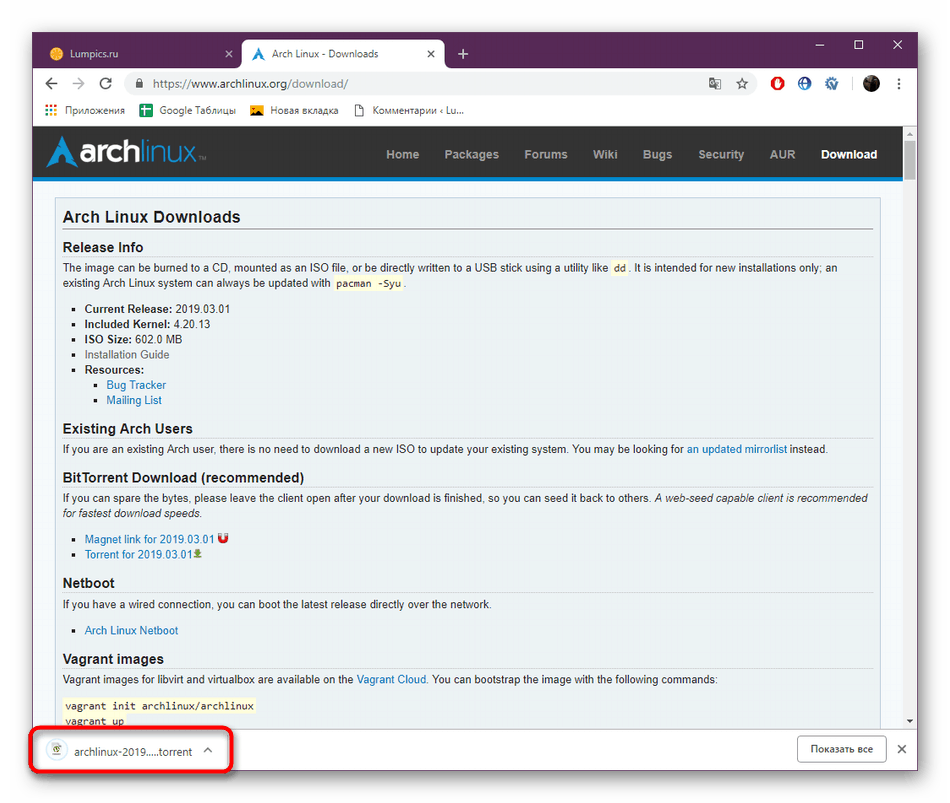Viewport: 950px width, 803px height.
Task: Click the Показать все button
Action: pos(842,749)
